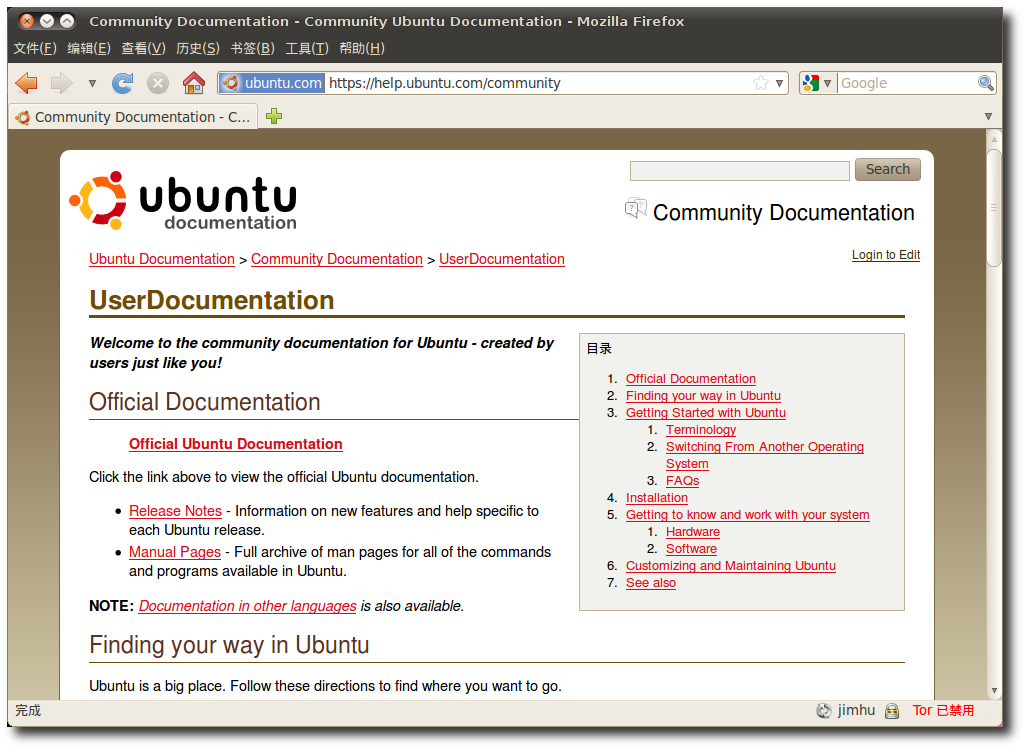Minimize the Firefox window

point(47,21)
